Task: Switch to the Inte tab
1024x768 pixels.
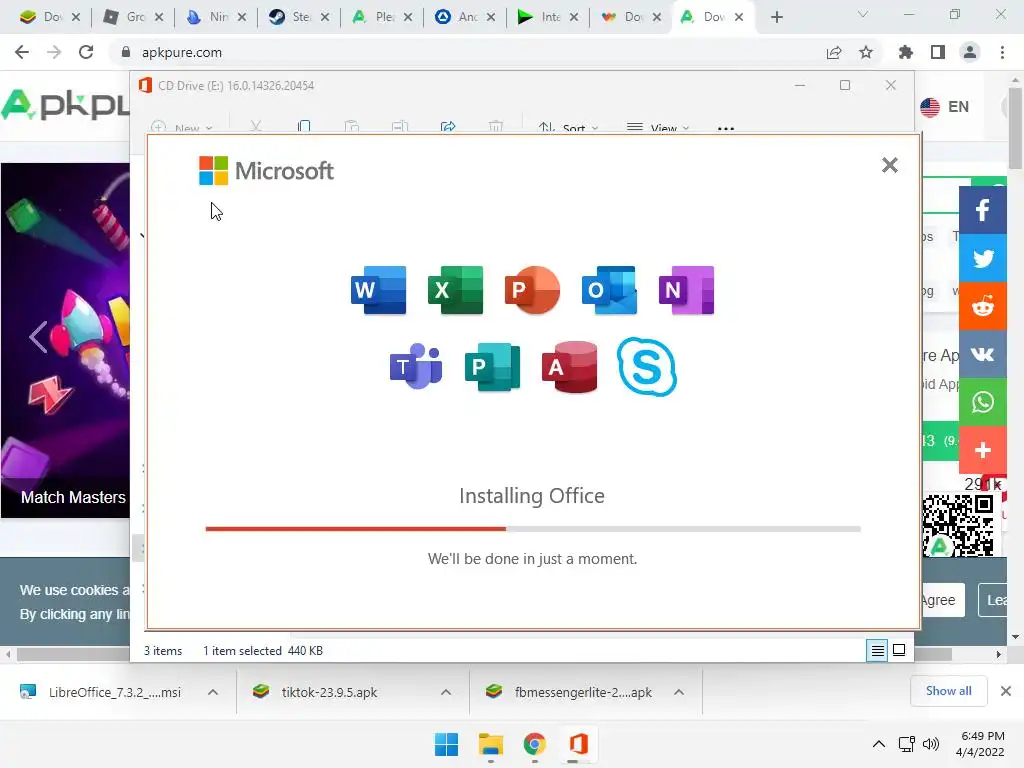Action: pyautogui.click(x=548, y=17)
